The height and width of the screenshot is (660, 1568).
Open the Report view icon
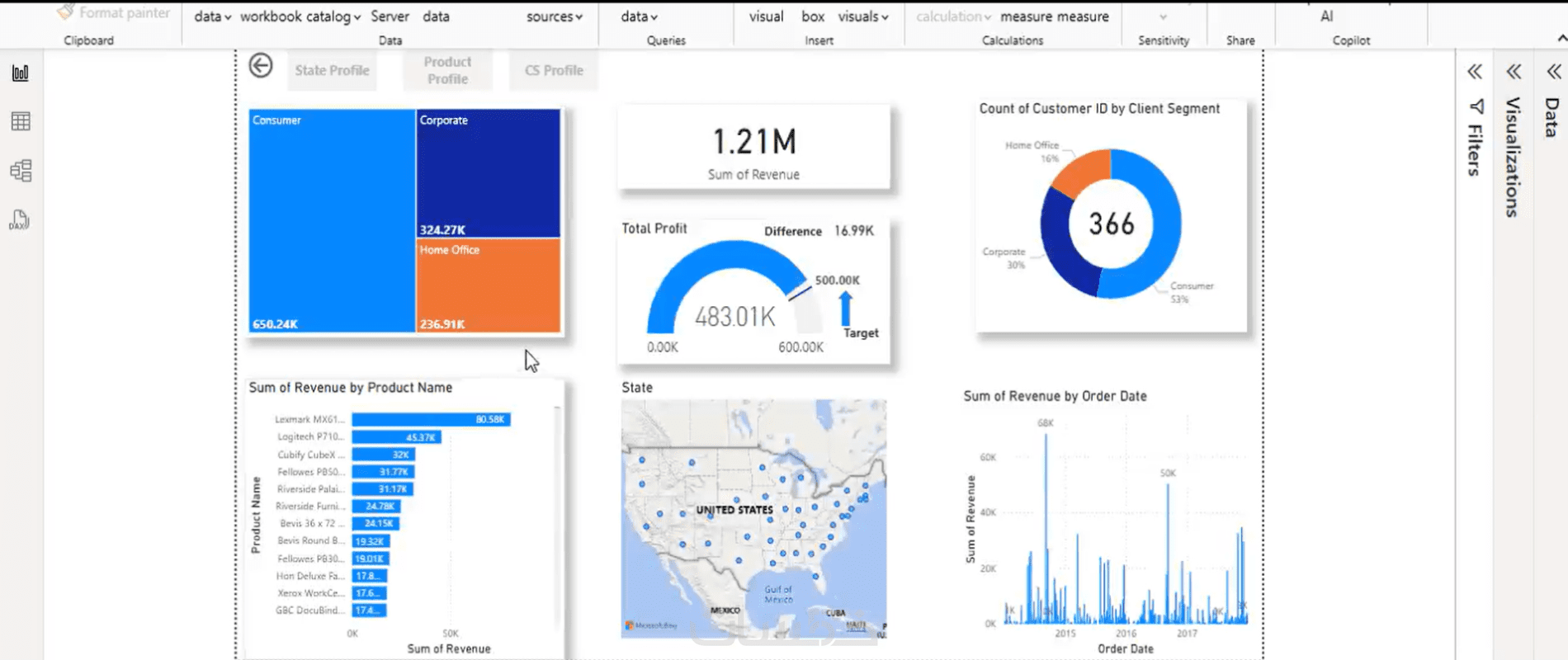coord(21,73)
